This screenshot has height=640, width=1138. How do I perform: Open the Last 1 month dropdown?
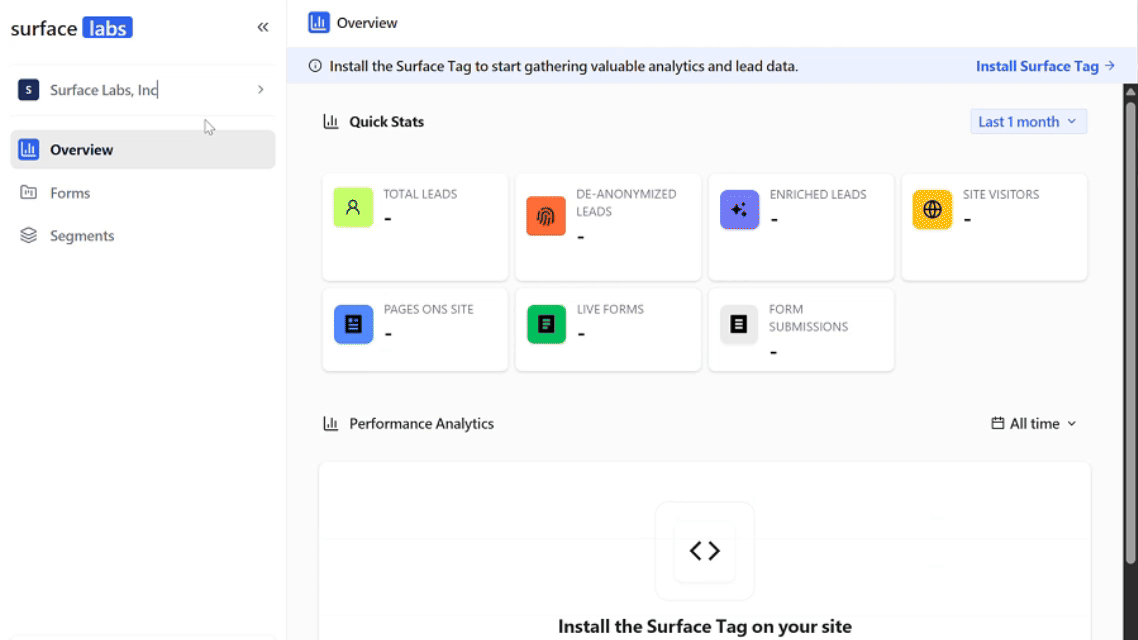tap(1028, 121)
